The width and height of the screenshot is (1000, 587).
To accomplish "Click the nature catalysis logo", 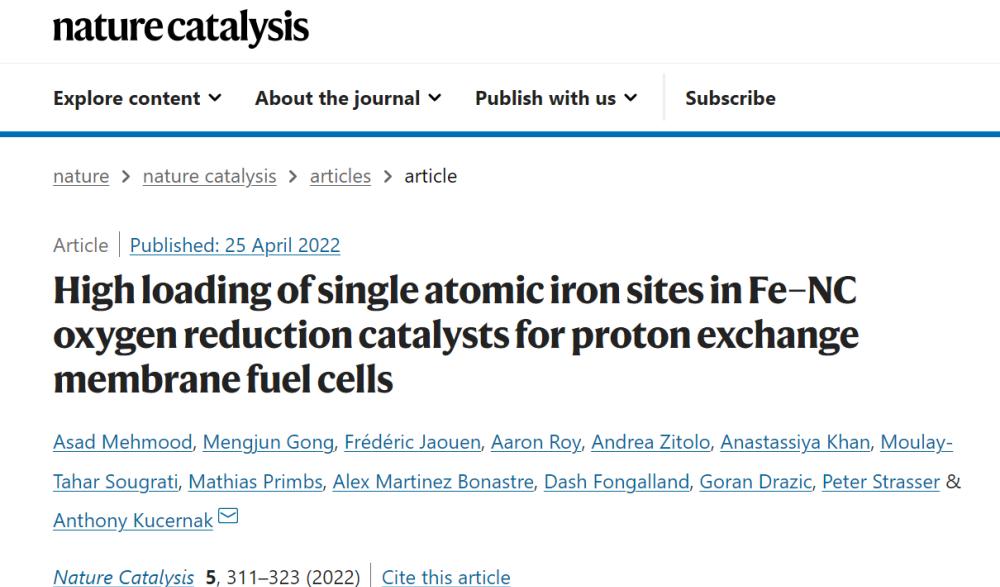I will (180, 29).
